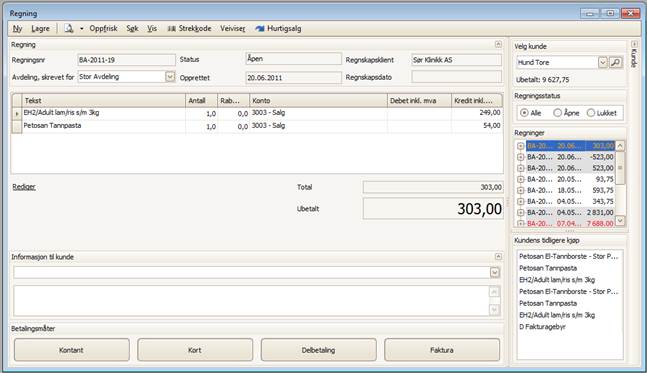Viewport: 647px width, 373px height.
Task: Click the 249,00 credit cell
Action: click(477, 113)
